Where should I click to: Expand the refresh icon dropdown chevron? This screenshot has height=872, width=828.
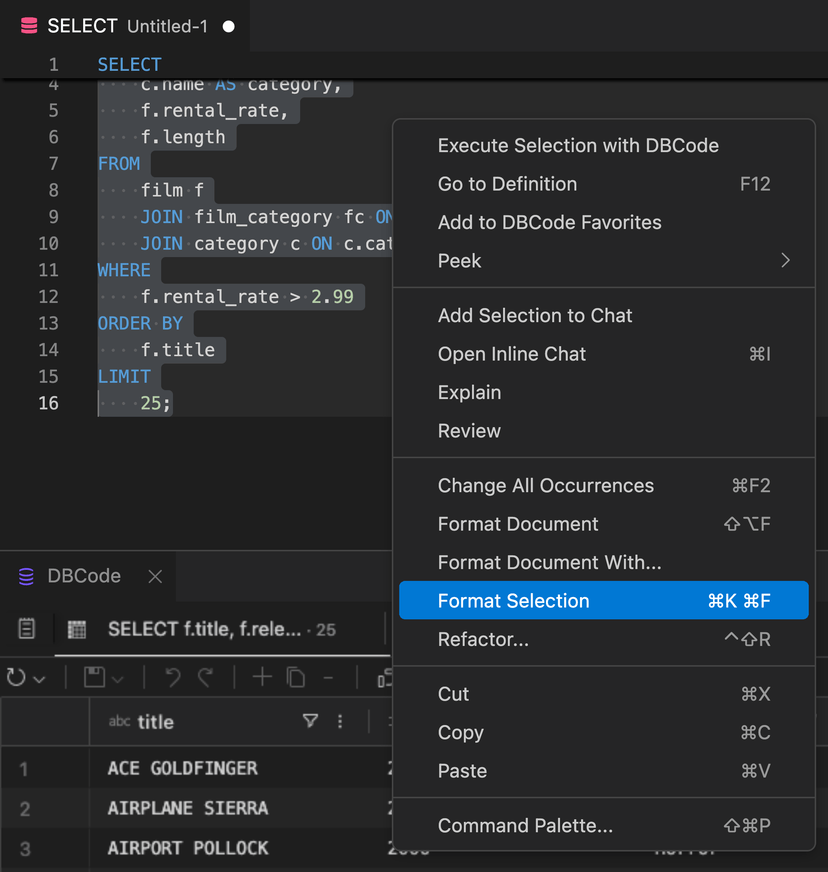coord(37,678)
